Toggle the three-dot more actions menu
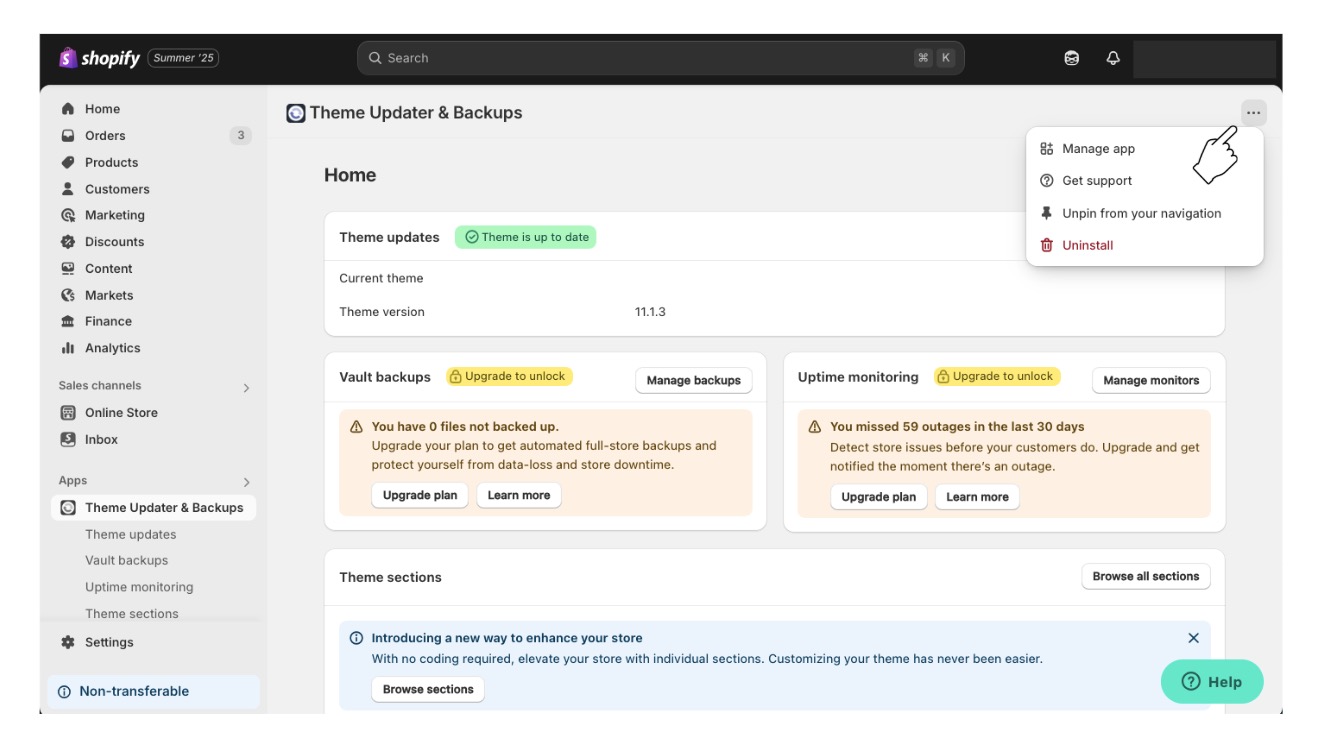This screenshot has height=745, width=1322. tap(1253, 113)
